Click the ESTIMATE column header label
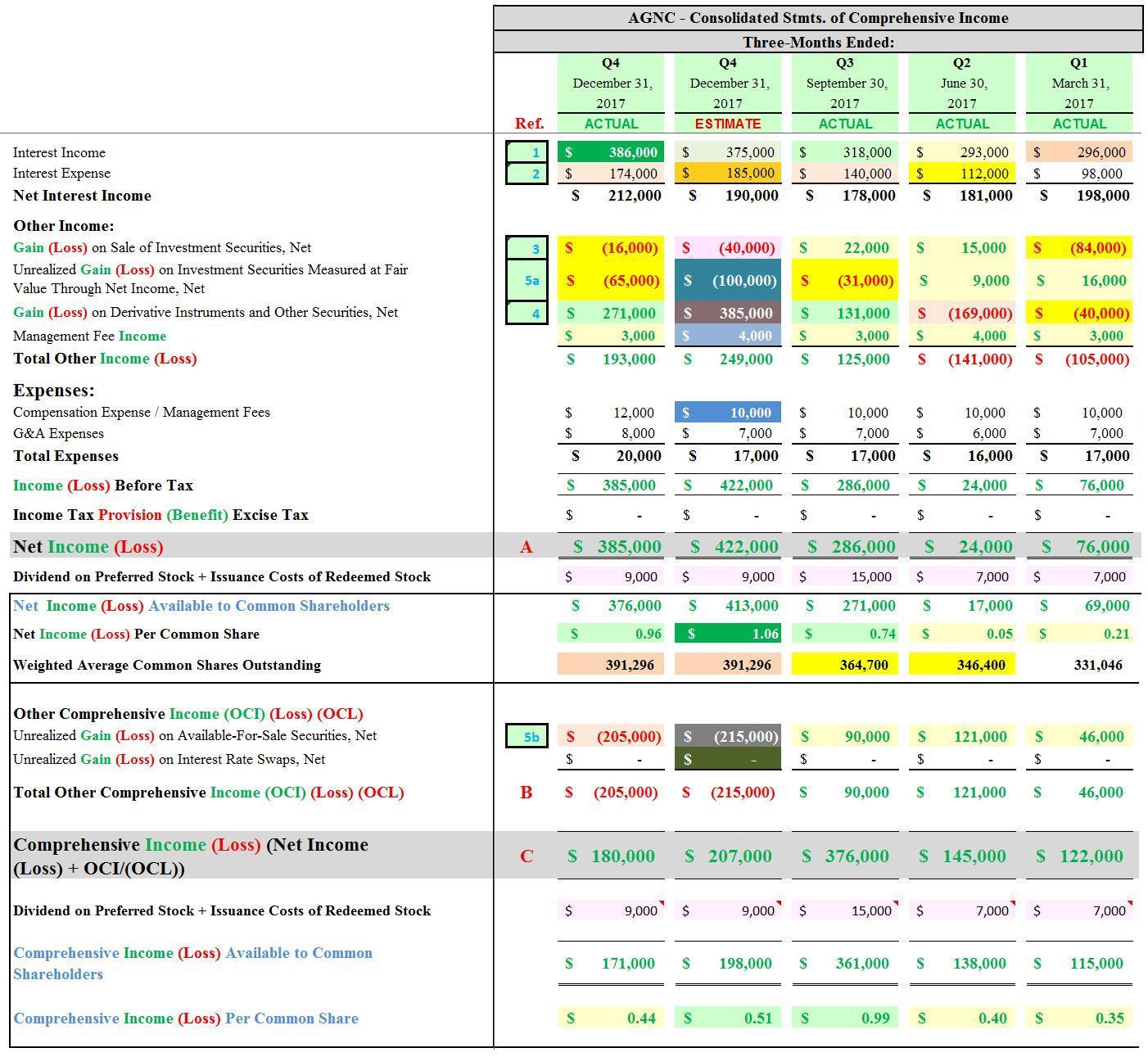 (728, 124)
